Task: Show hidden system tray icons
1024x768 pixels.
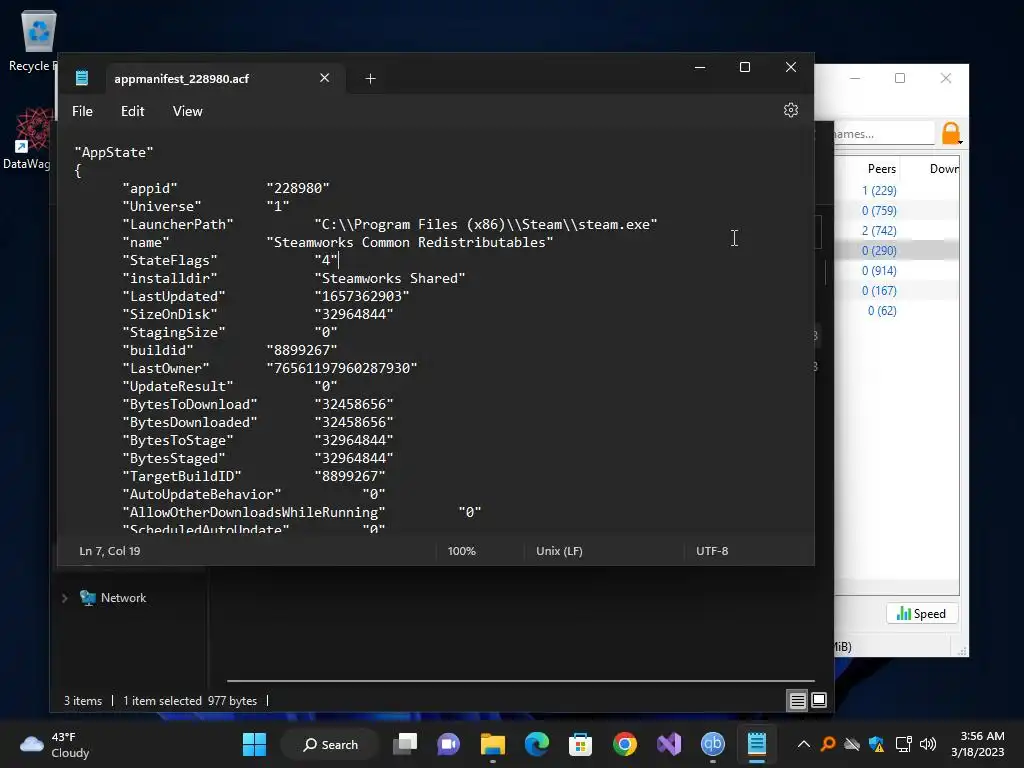Action: coord(804,744)
